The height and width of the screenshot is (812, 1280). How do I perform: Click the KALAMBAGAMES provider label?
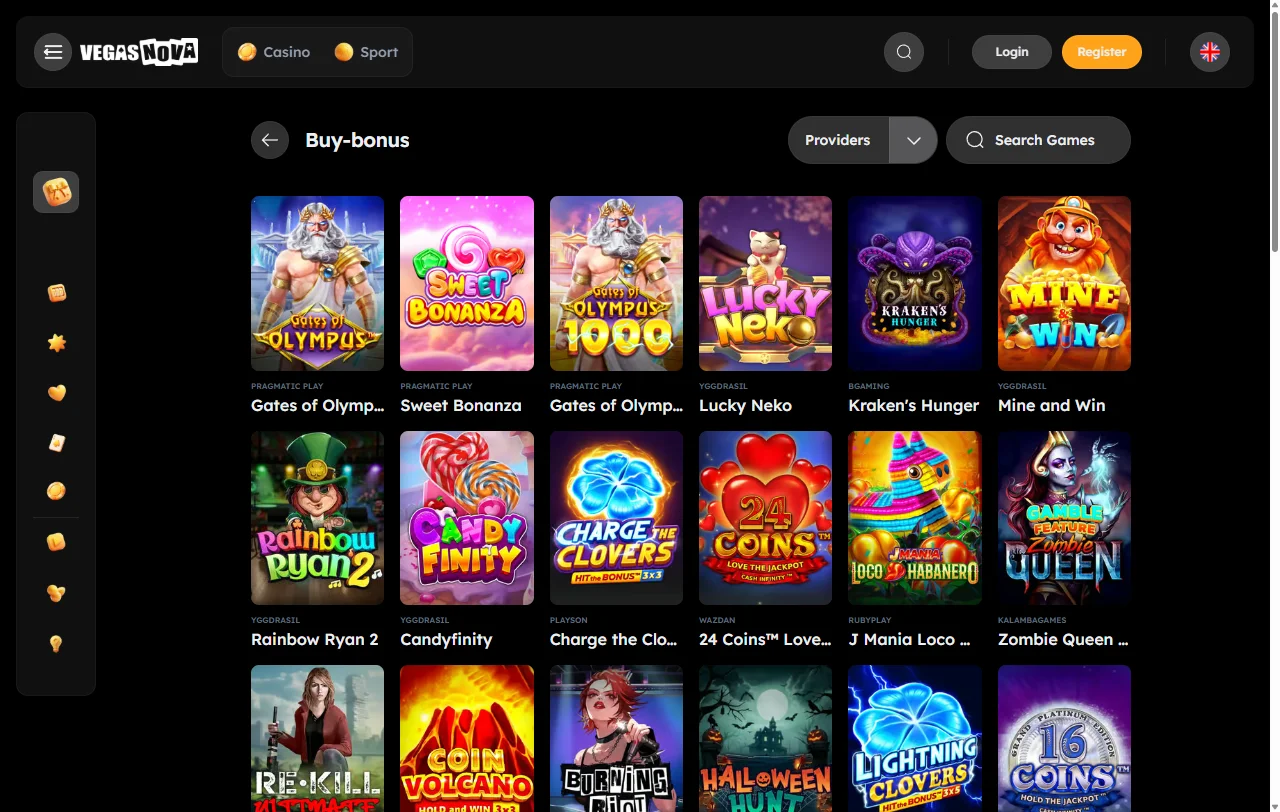tap(1032, 620)
